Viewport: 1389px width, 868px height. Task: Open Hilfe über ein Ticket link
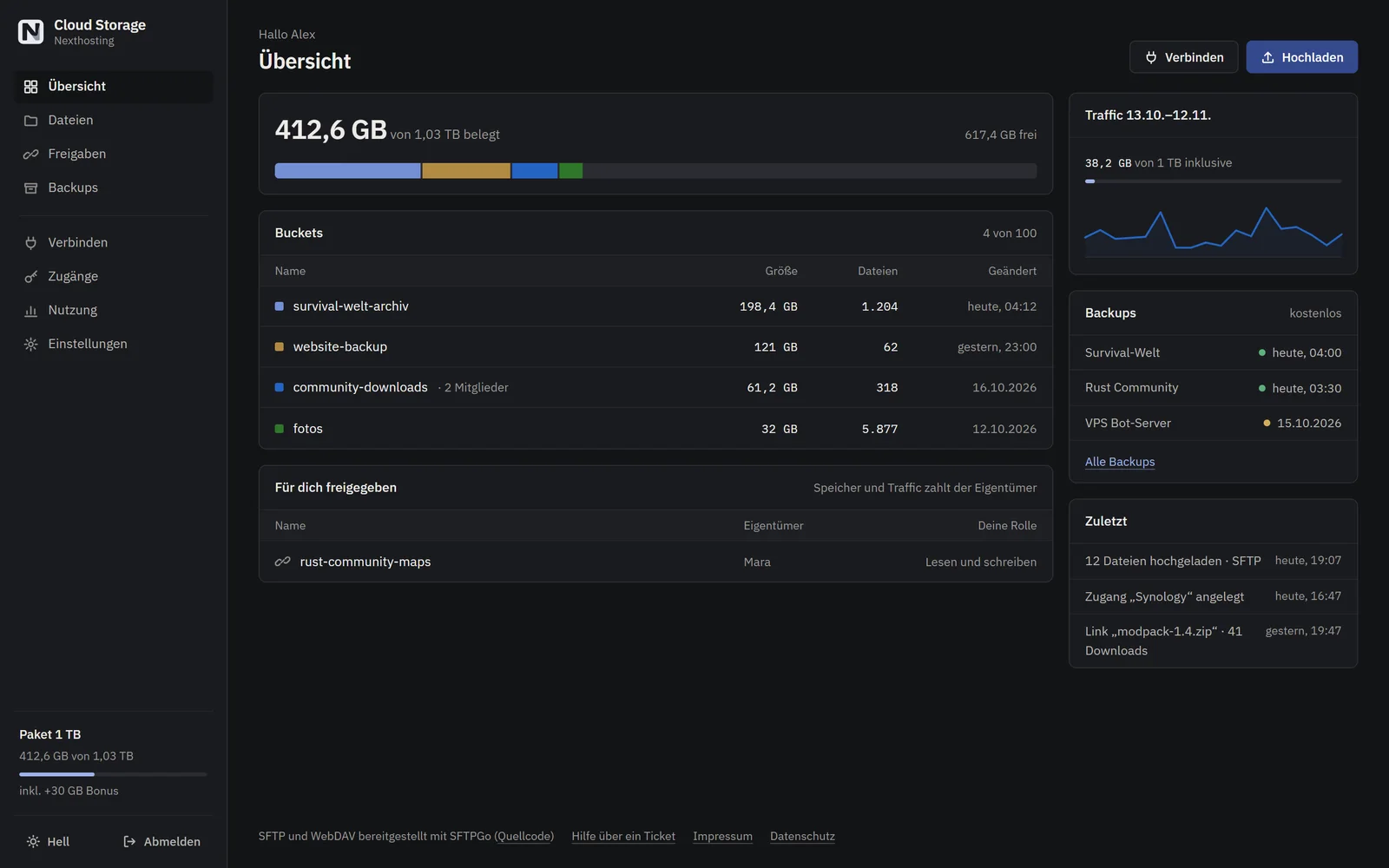point(623,837)
